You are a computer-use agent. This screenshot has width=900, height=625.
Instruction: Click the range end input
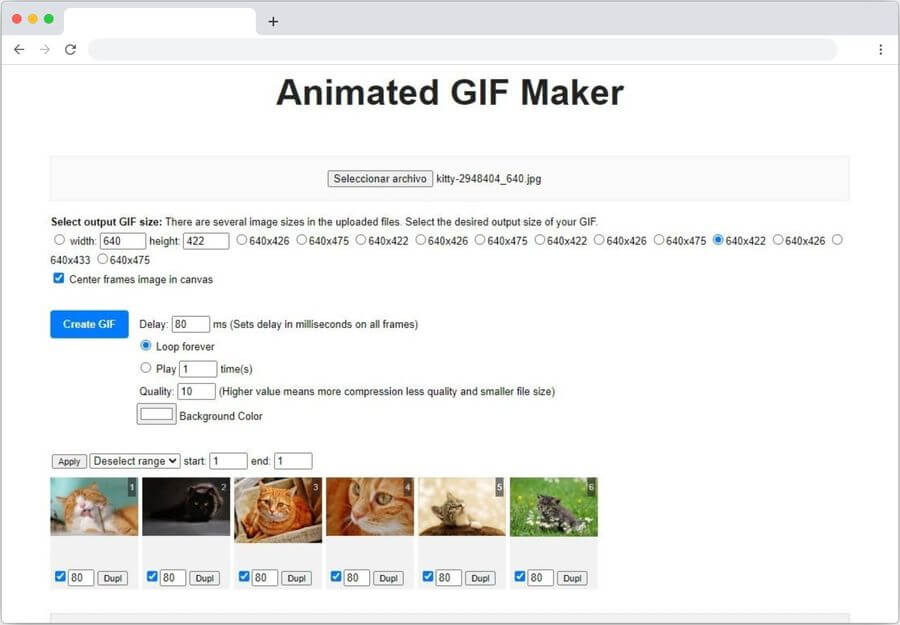coord(293,461)
